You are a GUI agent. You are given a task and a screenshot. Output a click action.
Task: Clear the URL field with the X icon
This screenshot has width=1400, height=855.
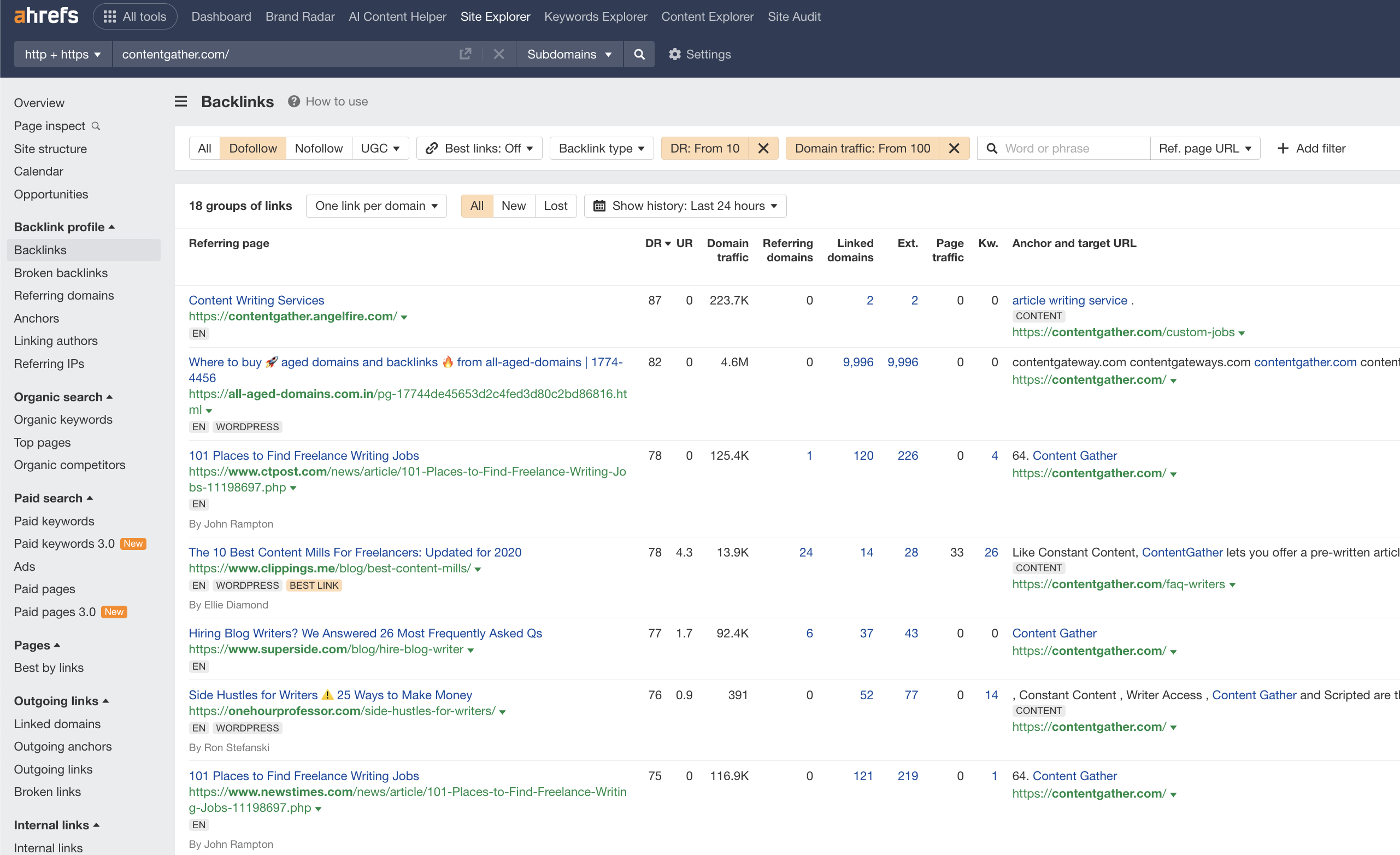click(499, 54)
